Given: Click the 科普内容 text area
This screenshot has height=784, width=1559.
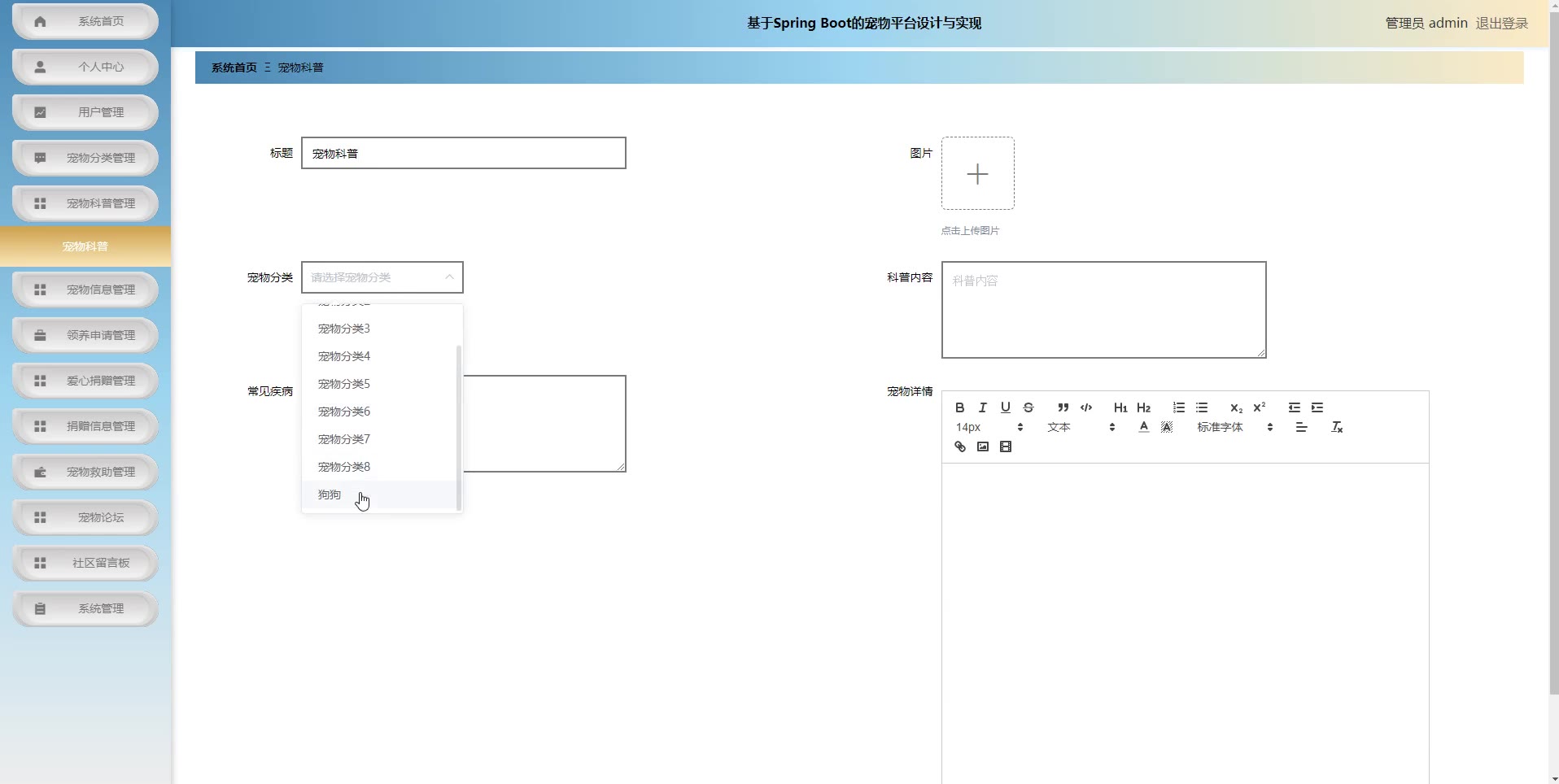Looking at the screenshot, I should point(1103,309).
